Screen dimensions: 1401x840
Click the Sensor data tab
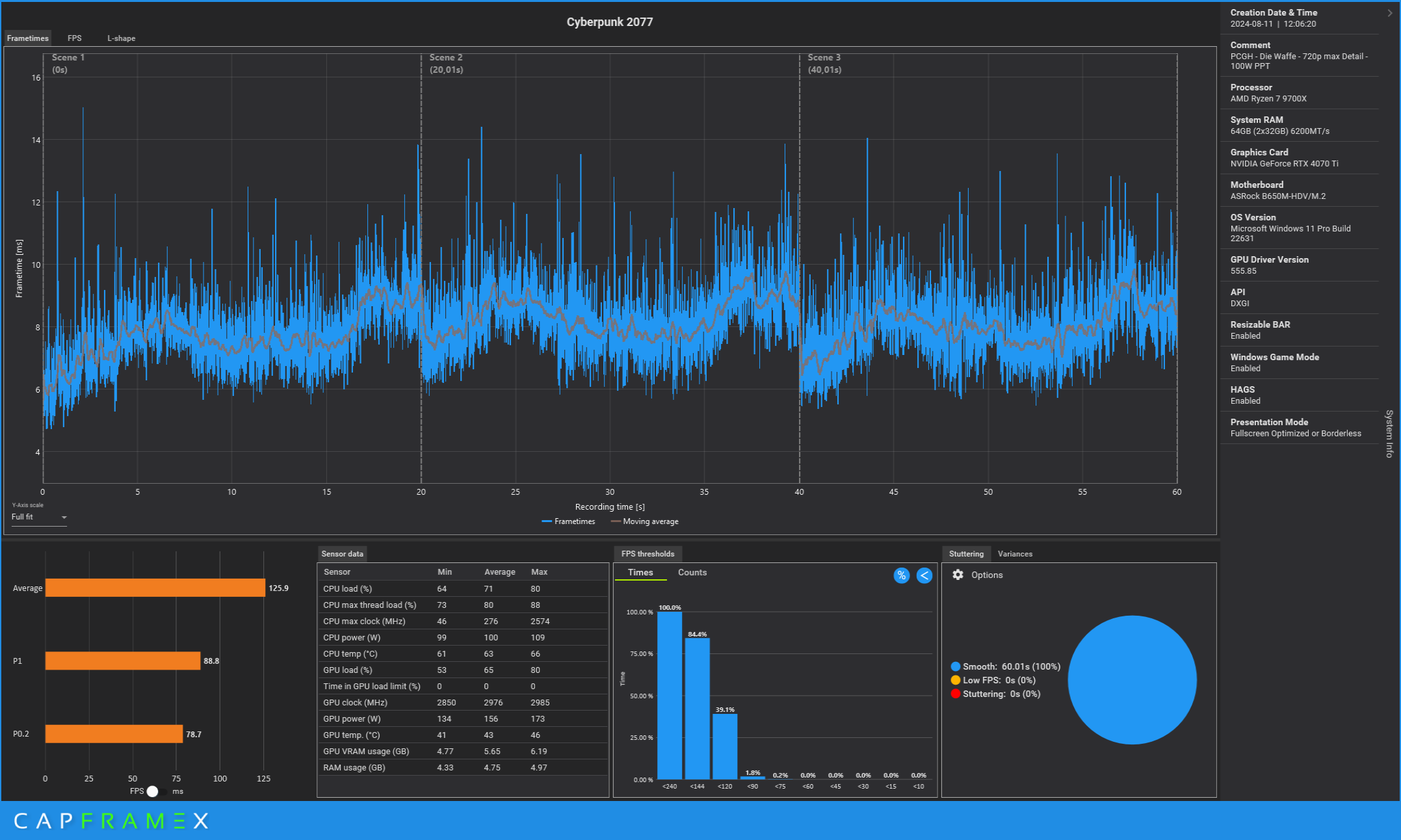342,554
